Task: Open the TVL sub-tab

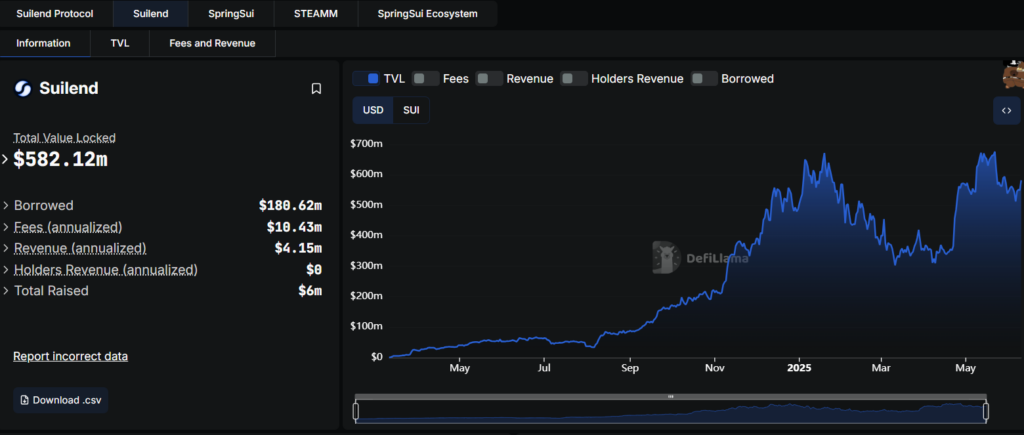Action: pyautogui.click(x=120, y=43)
